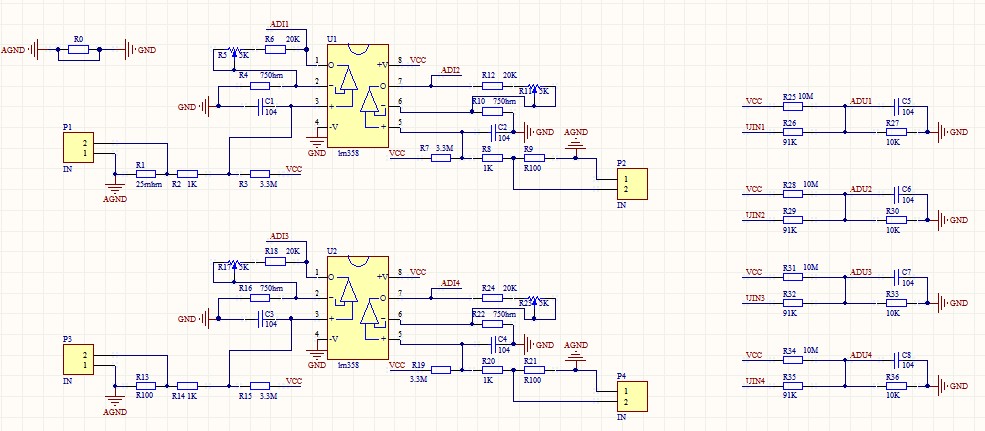Select connector P3 symbol
985x431 pixels.
coord(79,360)
